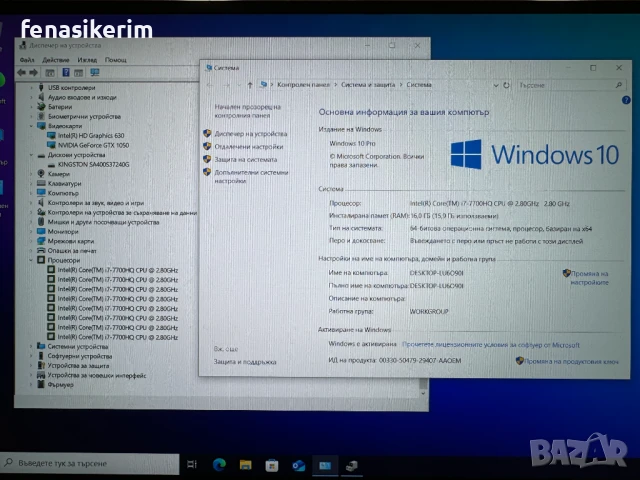Select the Компютър tree item
Screen dimensions: 640x480
pyautogui.click(x=63, y=193)
